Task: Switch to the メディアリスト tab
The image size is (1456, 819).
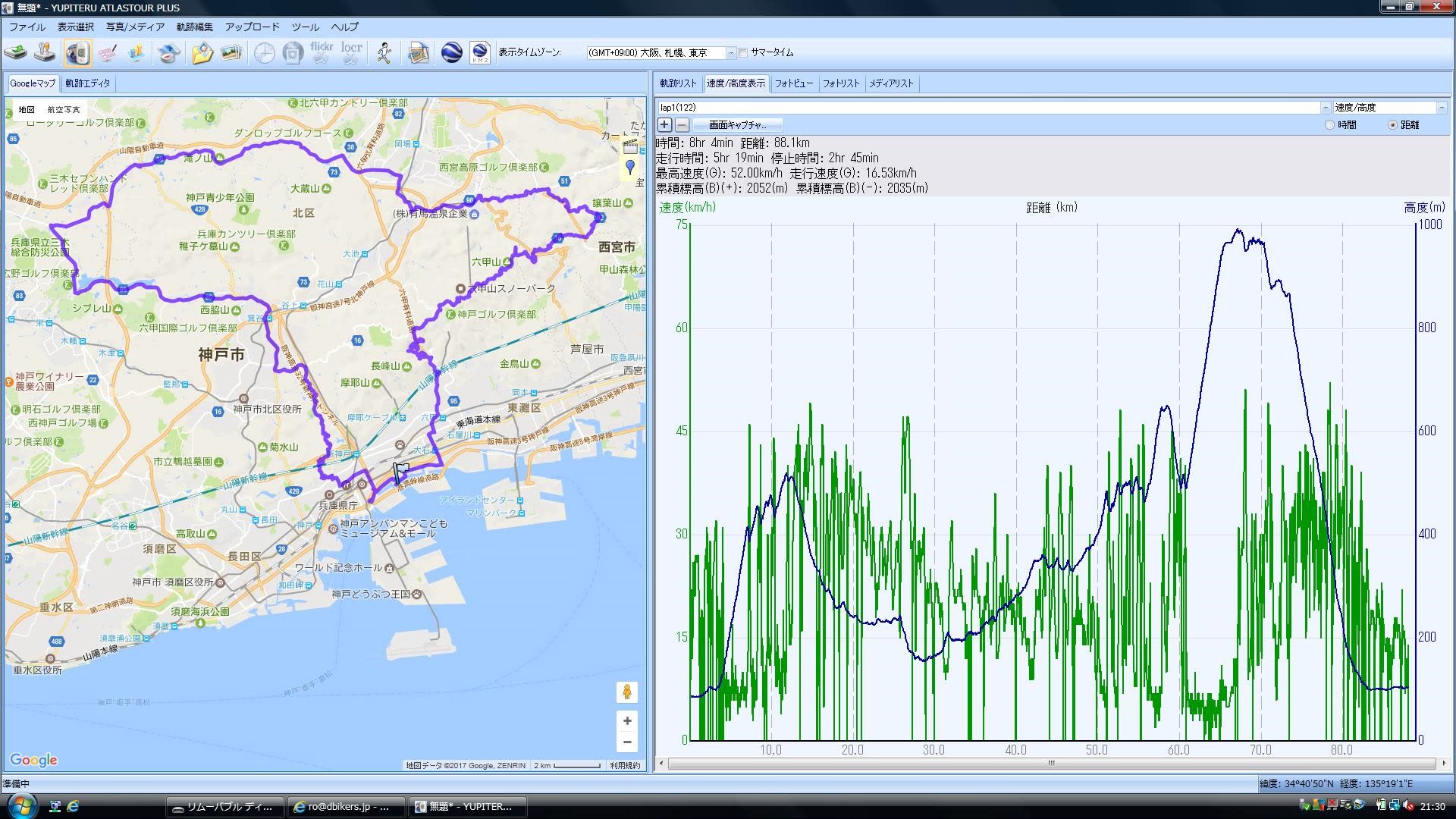Action: click(891, 83)
